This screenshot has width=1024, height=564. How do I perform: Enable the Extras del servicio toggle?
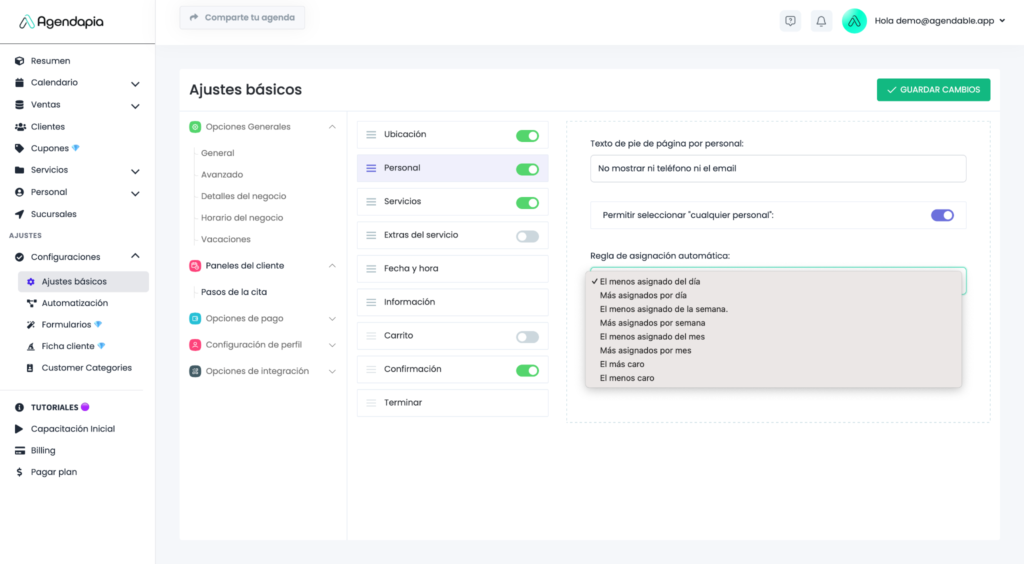click(x=527, y=236)
